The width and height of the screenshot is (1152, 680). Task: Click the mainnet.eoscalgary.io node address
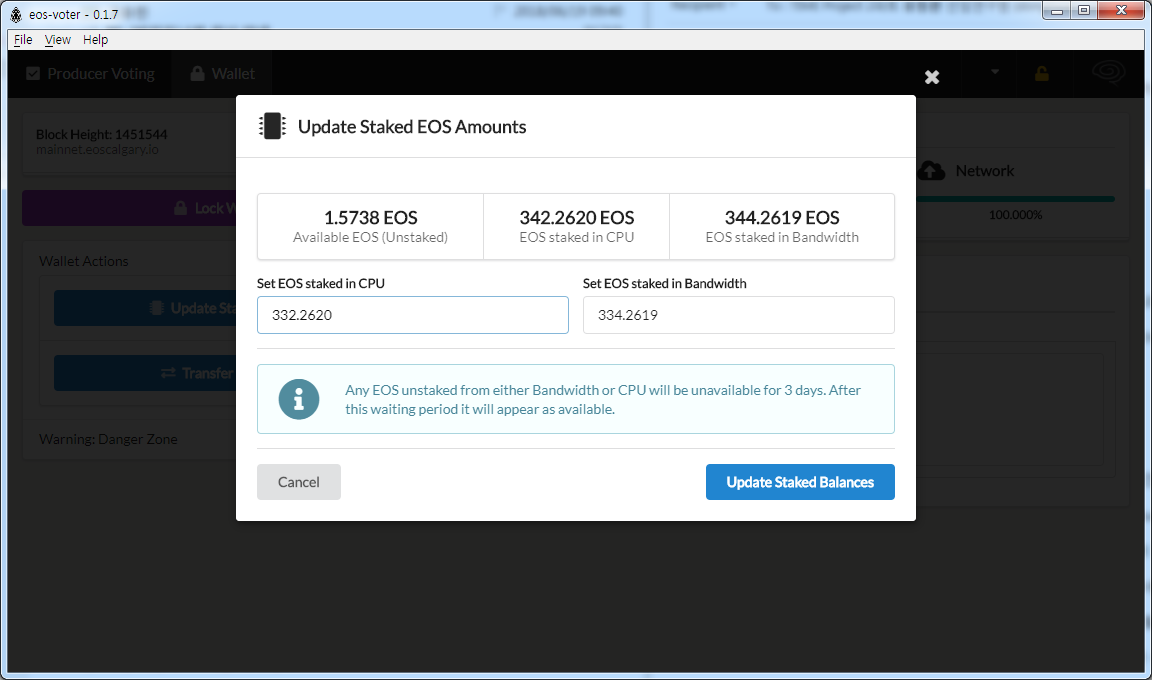pos(97,150)
